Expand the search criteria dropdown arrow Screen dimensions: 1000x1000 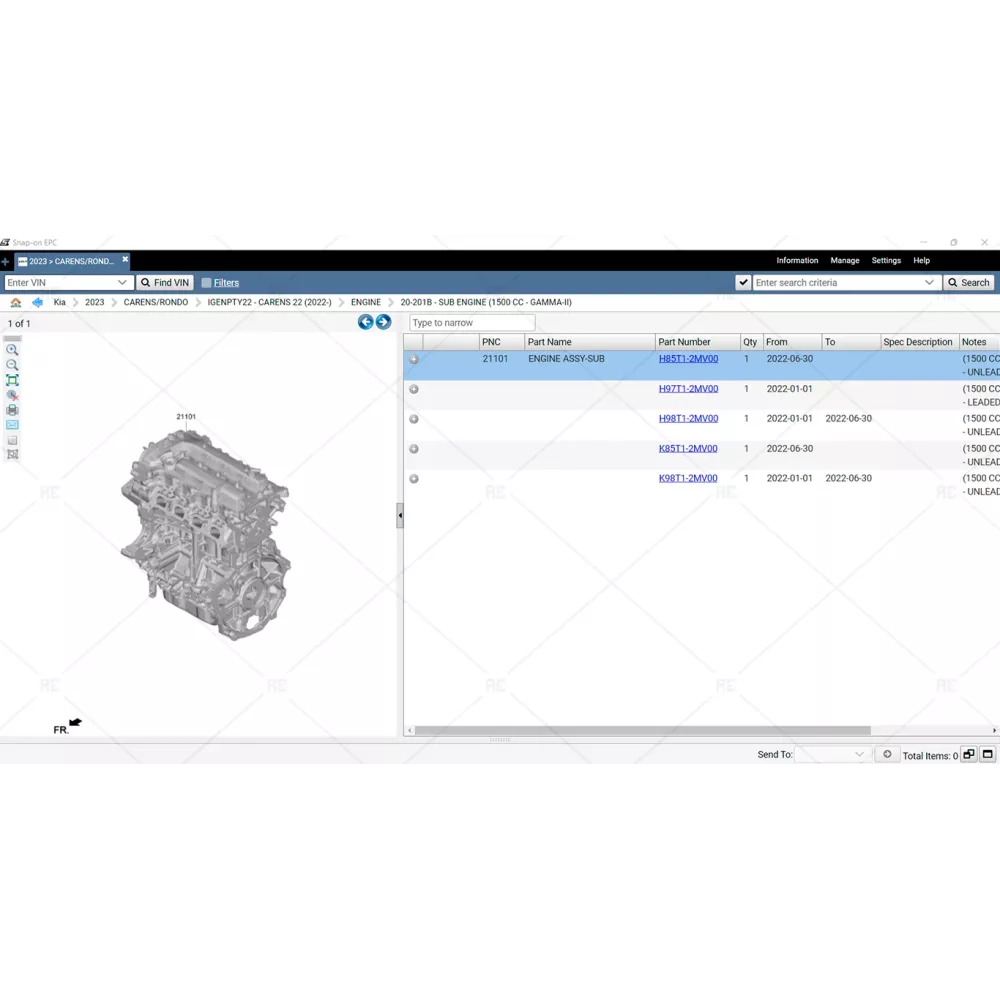(929, 283)
